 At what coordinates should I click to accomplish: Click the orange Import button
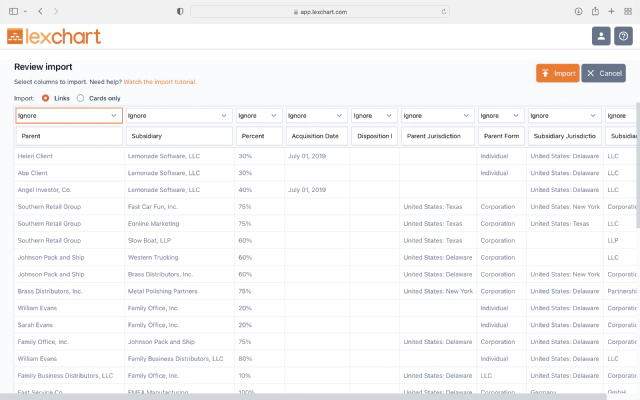tap(558, 73)
